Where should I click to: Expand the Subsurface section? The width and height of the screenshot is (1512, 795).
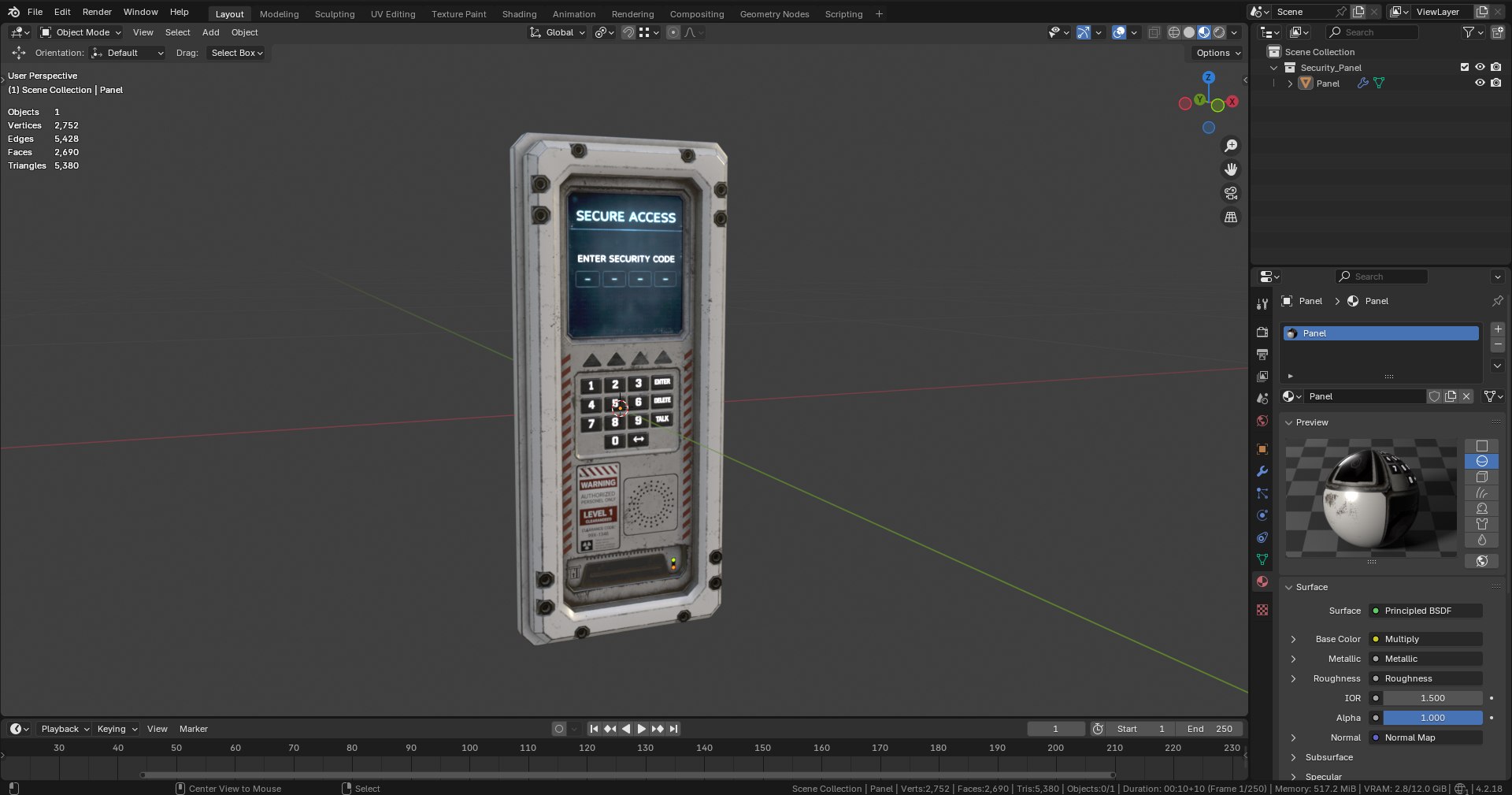1294,757
